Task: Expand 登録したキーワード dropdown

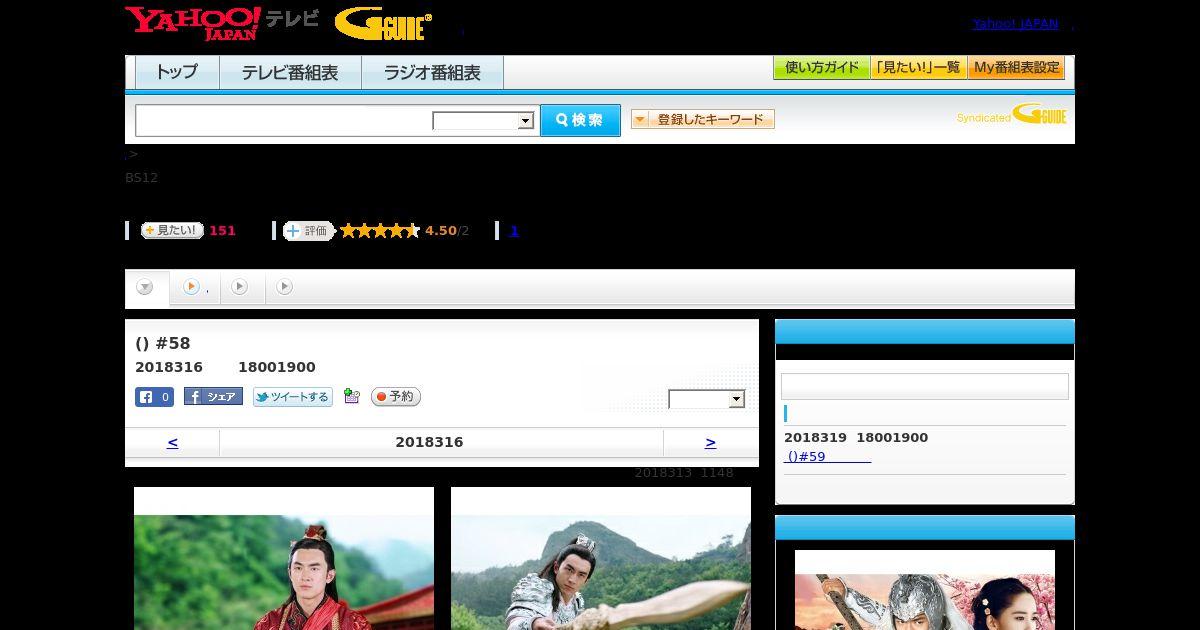Action: pos(703,119)
